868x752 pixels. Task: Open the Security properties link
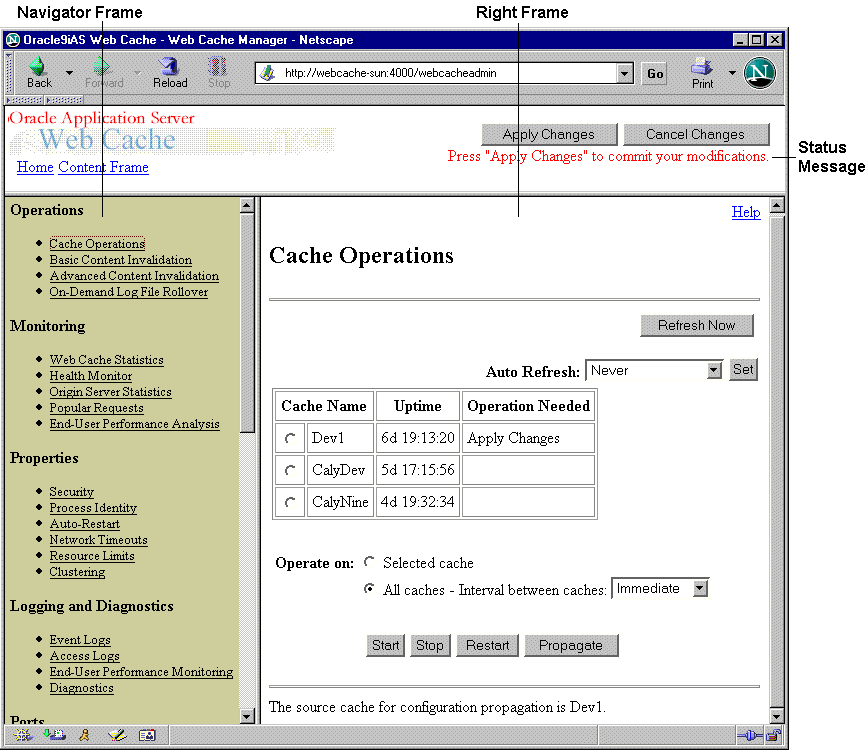71,492
